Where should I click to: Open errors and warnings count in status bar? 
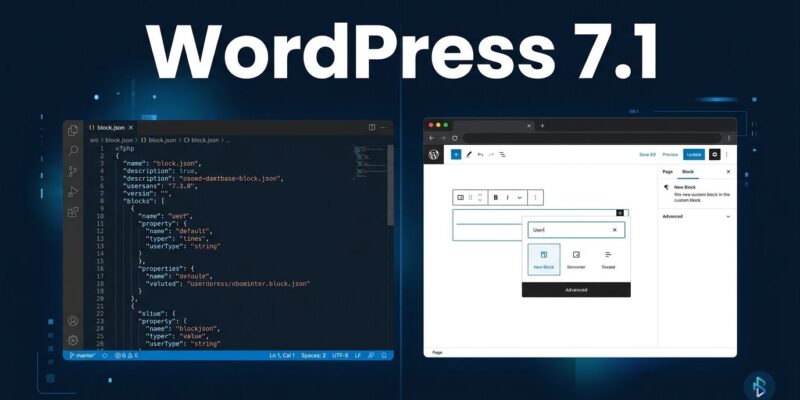(126, 355)
